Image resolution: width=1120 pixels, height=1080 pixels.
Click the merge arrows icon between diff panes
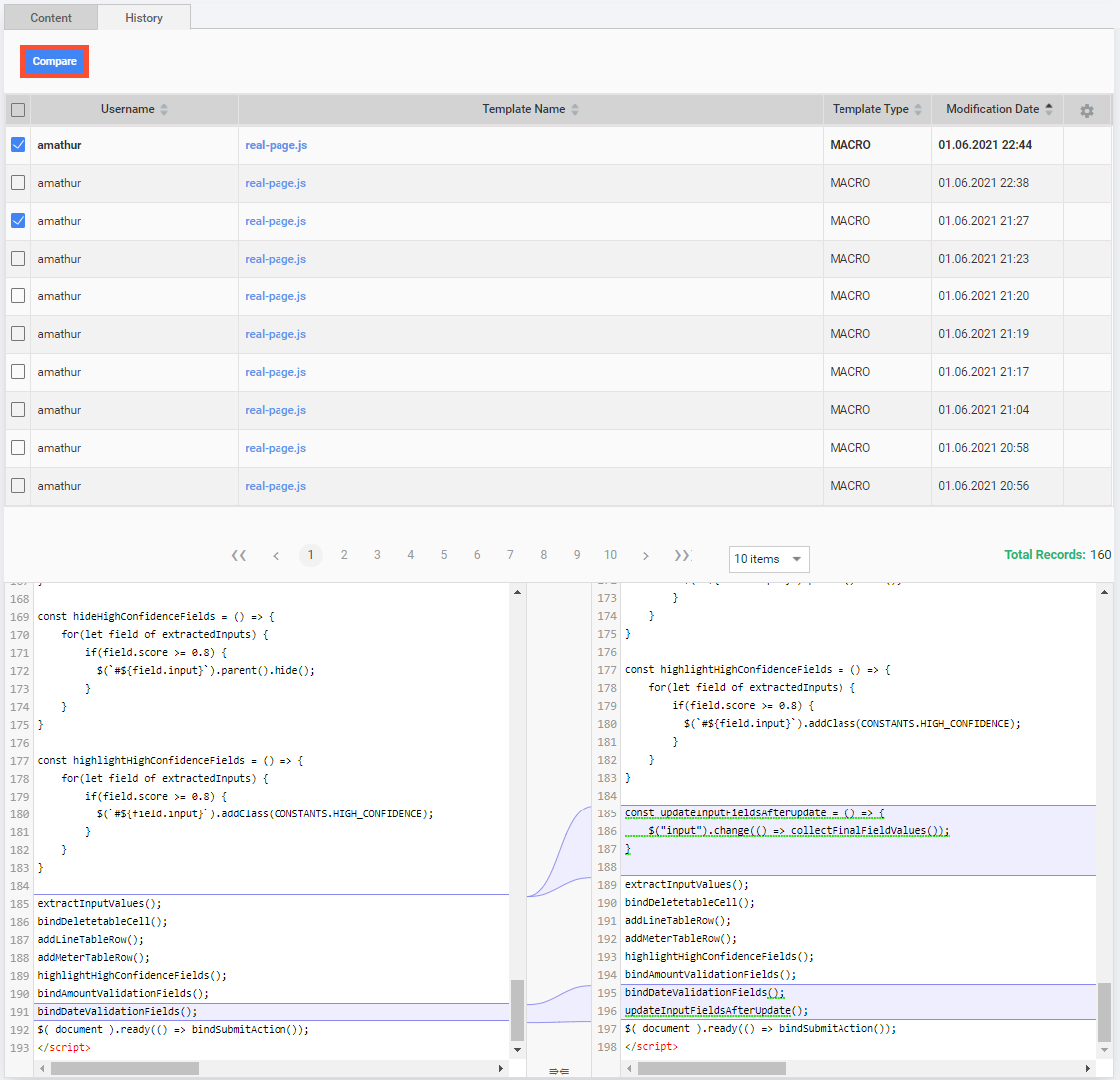click(x=559, y=1071)
